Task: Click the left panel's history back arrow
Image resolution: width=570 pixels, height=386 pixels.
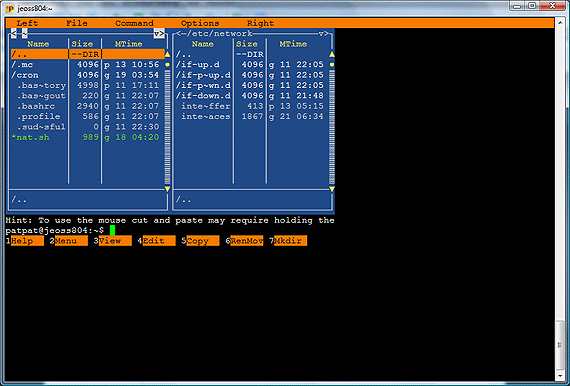Action: pyautogui.click(x=13, y=33)
